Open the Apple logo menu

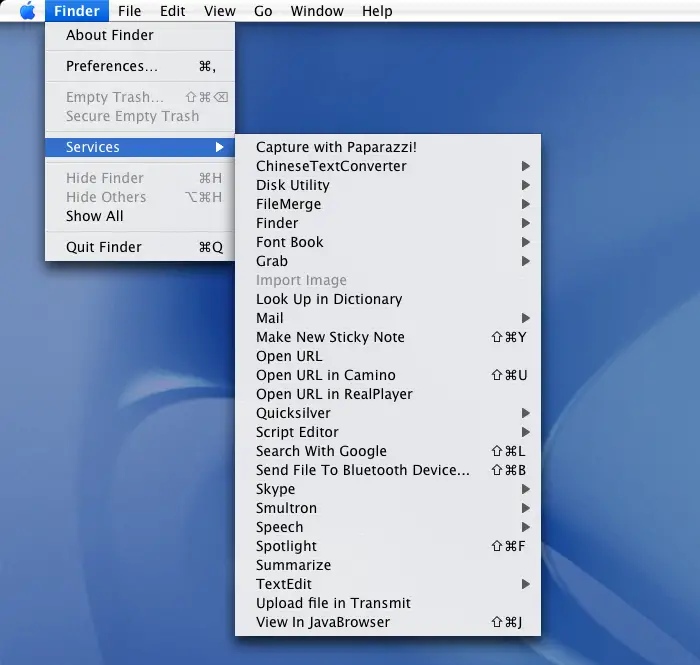pos(28,11)
